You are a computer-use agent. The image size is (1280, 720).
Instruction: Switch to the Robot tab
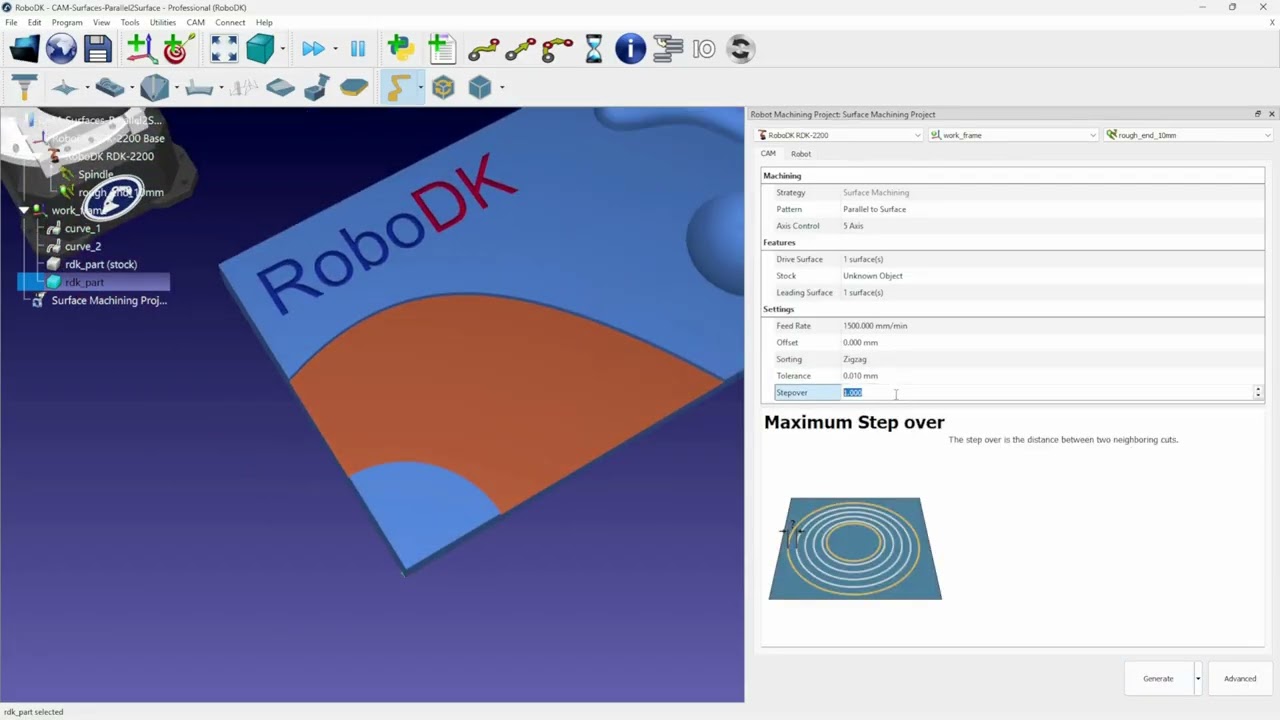[801, 154]
